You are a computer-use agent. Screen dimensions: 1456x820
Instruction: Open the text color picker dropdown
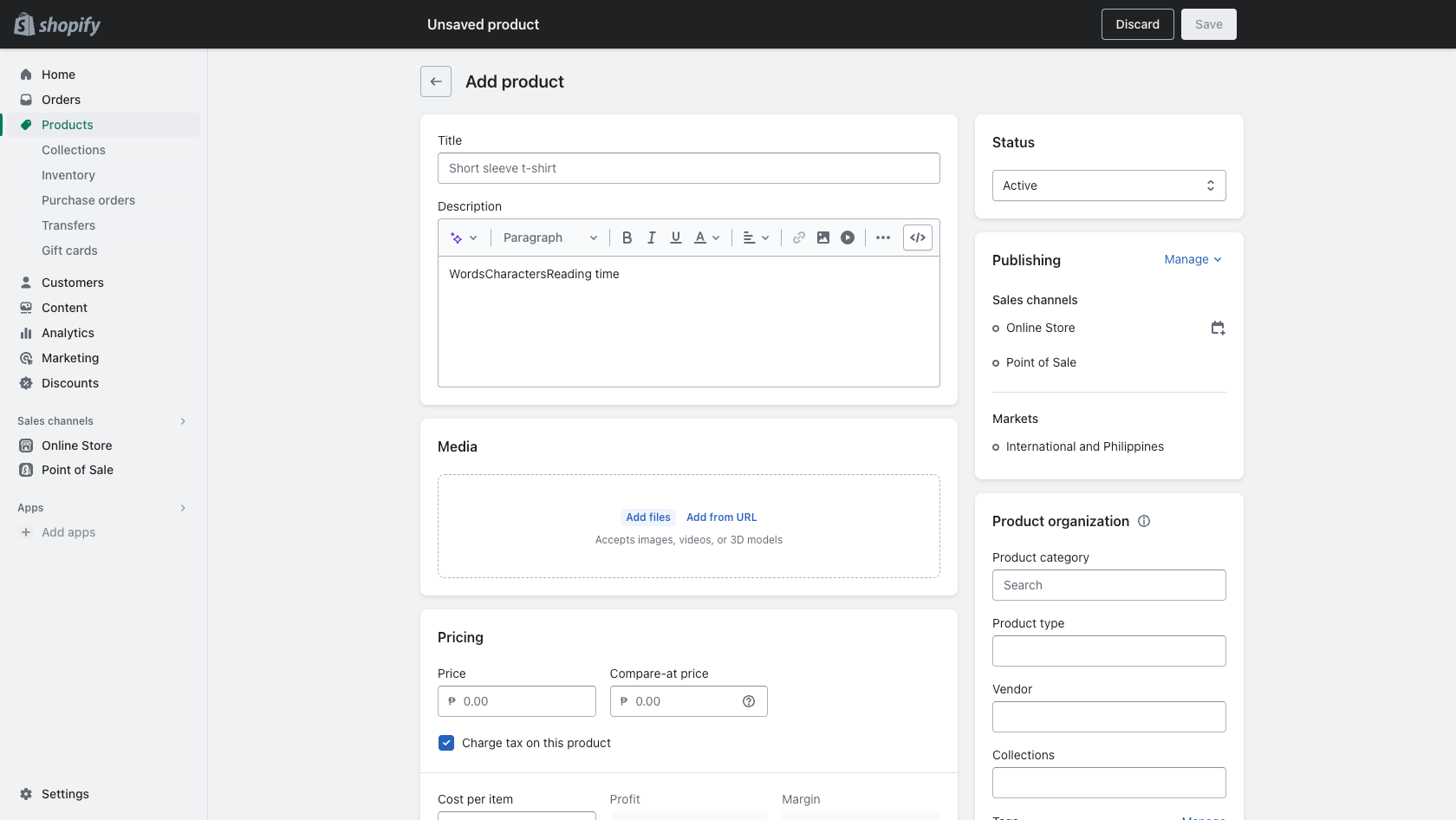point(706,238)
